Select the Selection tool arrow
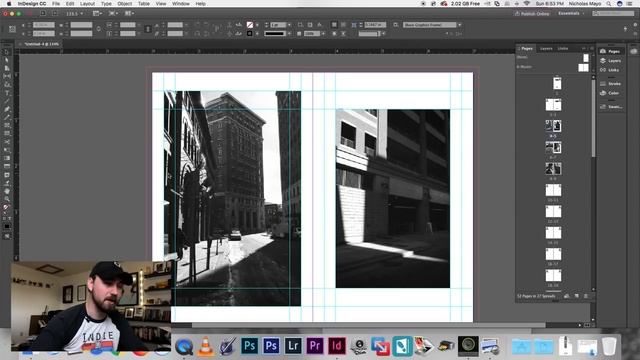640x360 pixels. (x=7, y=52)
